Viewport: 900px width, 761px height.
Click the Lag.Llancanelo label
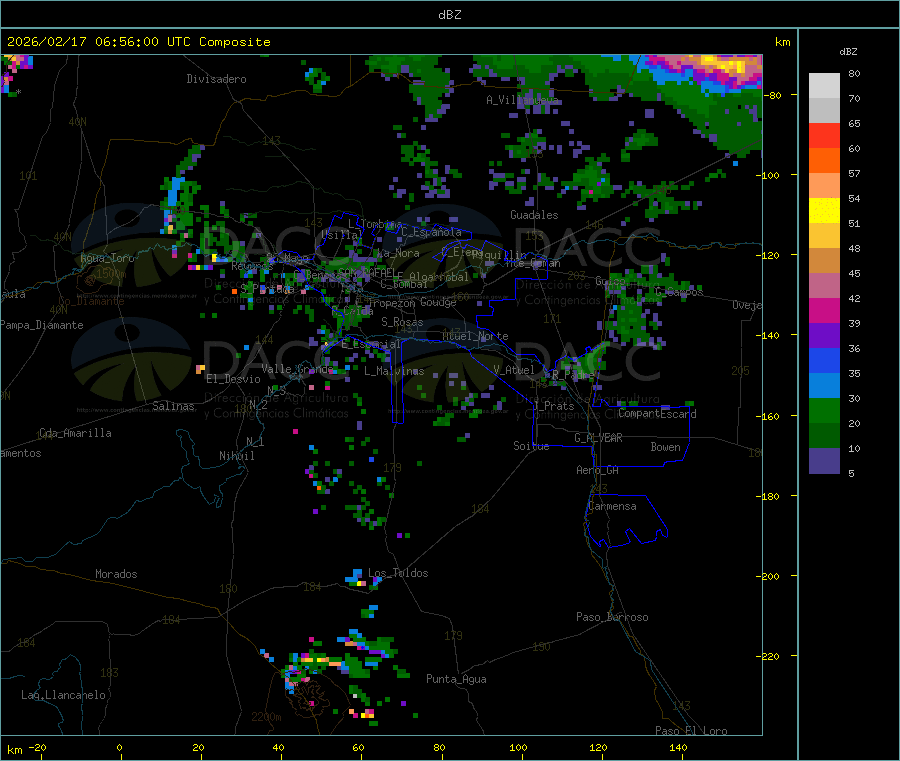64,695
